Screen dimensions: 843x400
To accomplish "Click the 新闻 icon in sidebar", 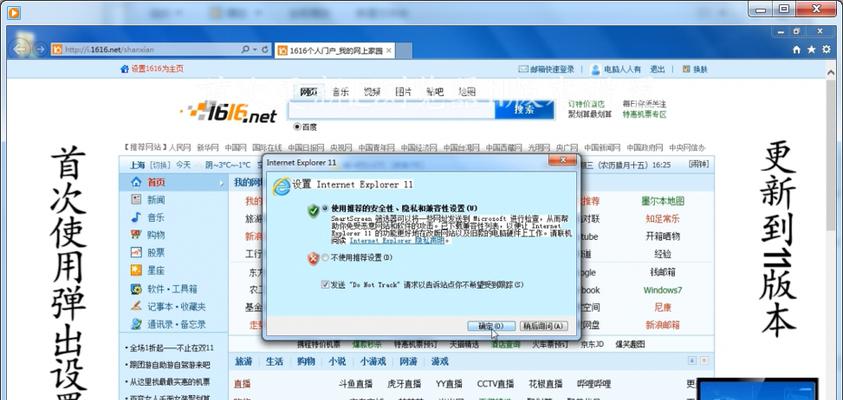I will 137,200.
